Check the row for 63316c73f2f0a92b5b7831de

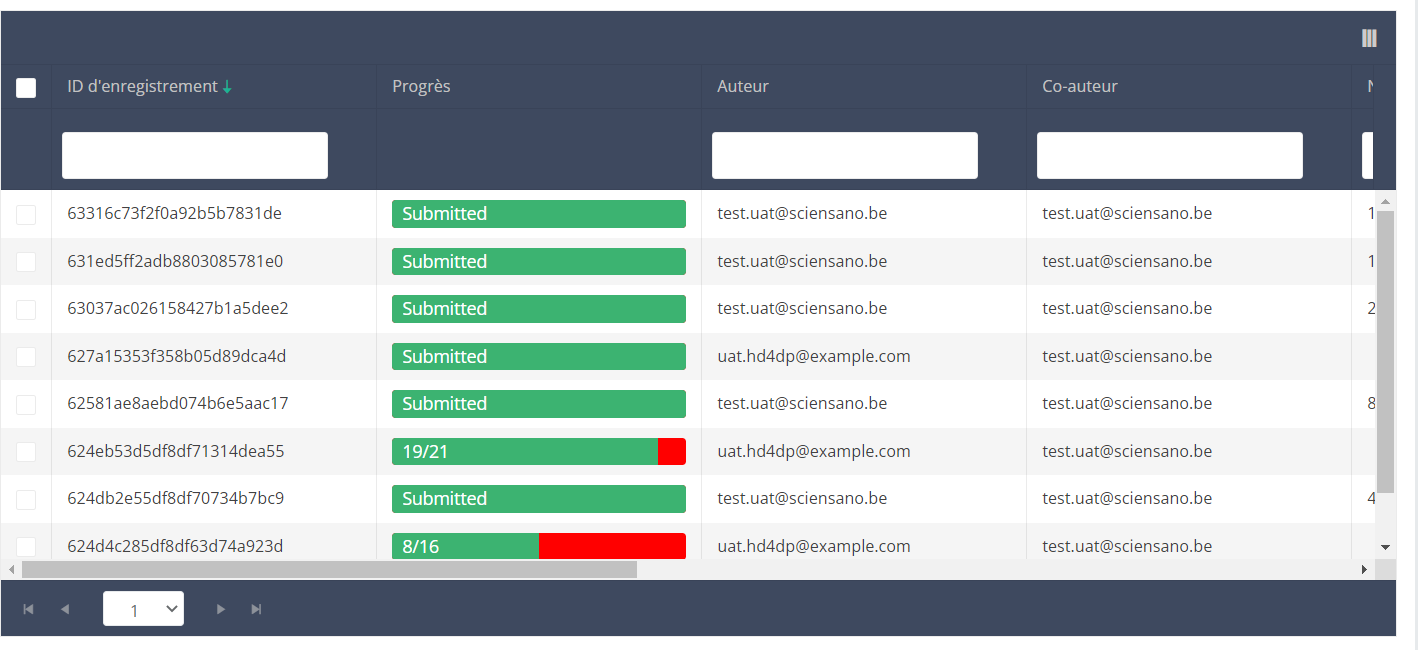26,214
